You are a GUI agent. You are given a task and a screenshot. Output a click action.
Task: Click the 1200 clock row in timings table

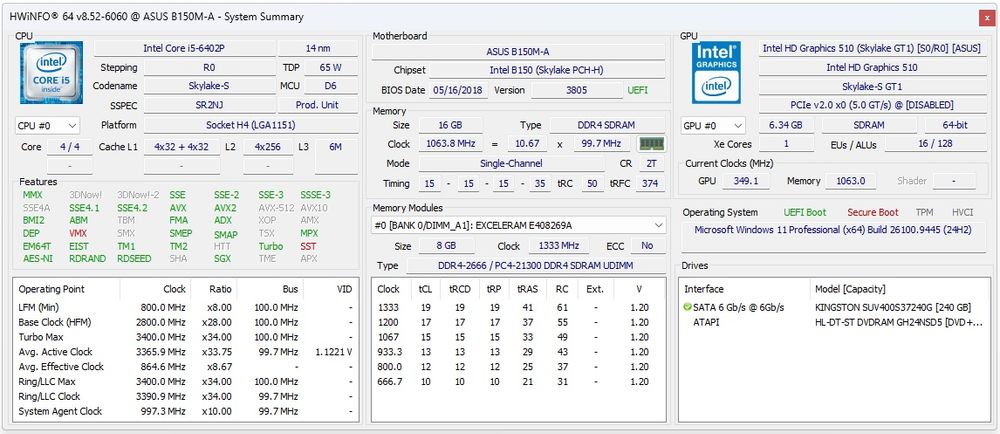tap(518, 322)
